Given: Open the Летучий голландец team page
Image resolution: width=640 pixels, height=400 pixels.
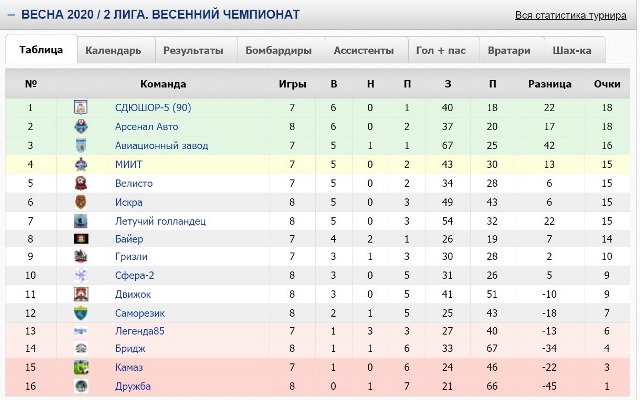Looking at the screenshot, I should tap(160, 221).
